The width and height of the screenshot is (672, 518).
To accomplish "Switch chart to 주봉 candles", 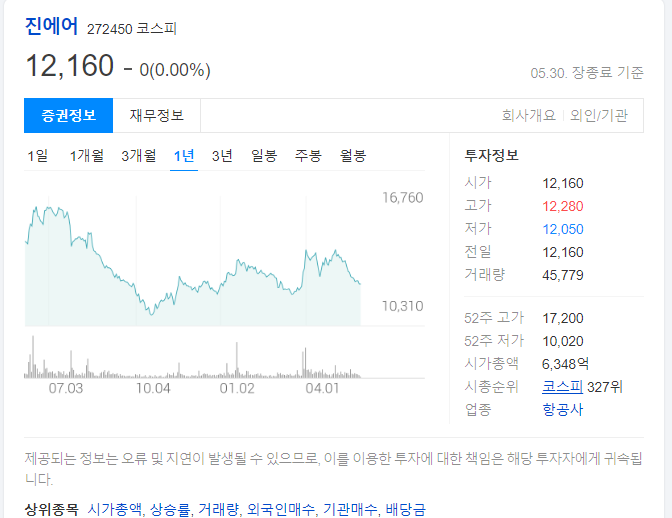I will (x=308, y=156).
